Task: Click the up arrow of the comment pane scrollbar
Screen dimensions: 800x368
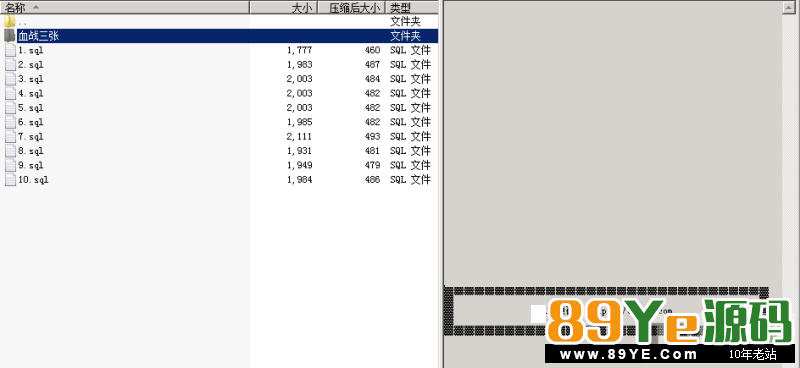Action: coord(788,7)
